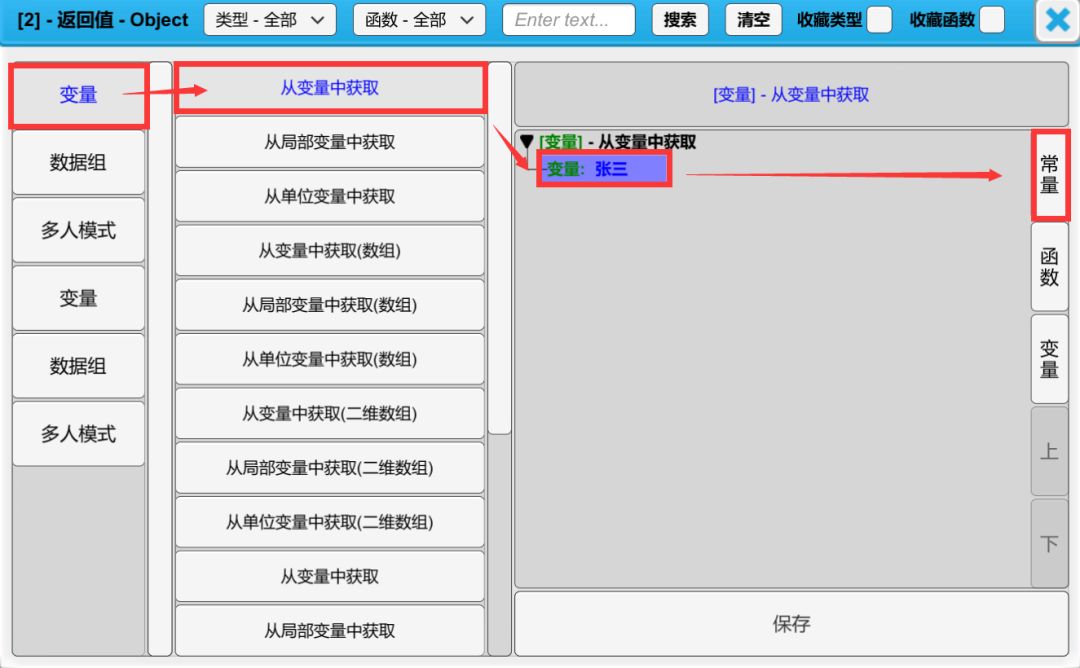Screen dimensions: 1080x668
Task: Switch to the 函数 side tab
Action: 1049,267
